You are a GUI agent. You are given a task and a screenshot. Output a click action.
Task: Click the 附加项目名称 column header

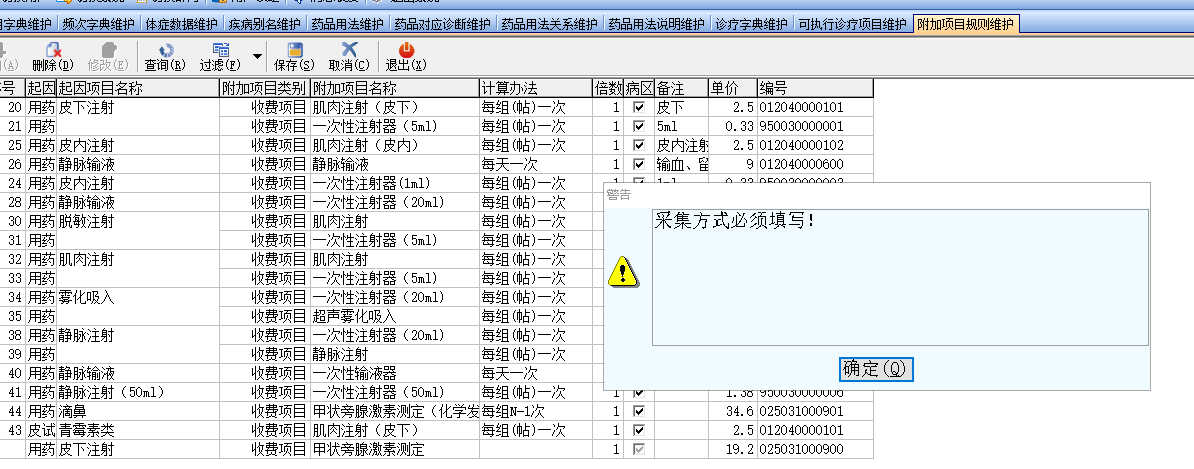pos(394,88)
